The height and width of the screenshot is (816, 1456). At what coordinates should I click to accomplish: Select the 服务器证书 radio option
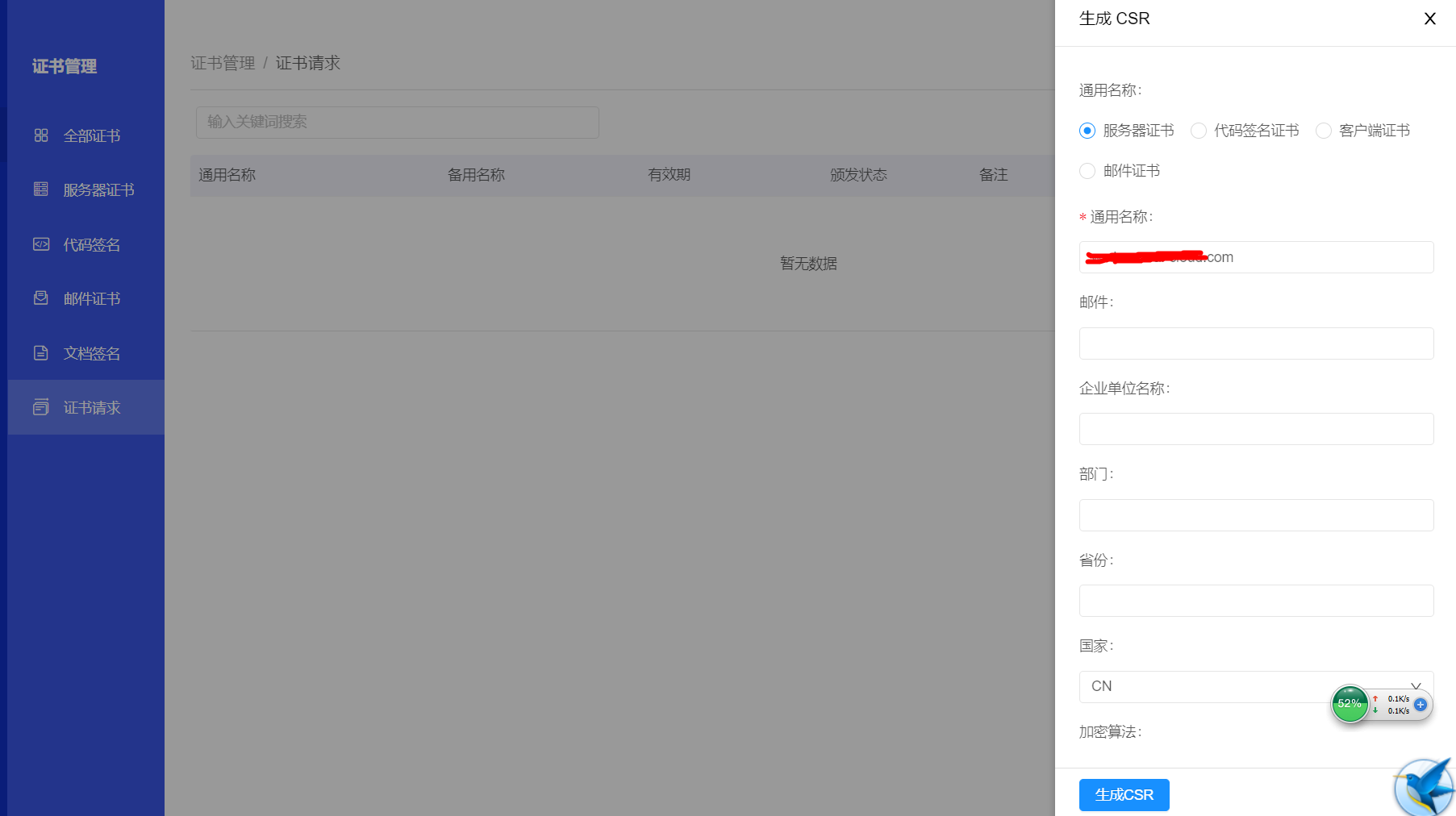(1087, 131)
